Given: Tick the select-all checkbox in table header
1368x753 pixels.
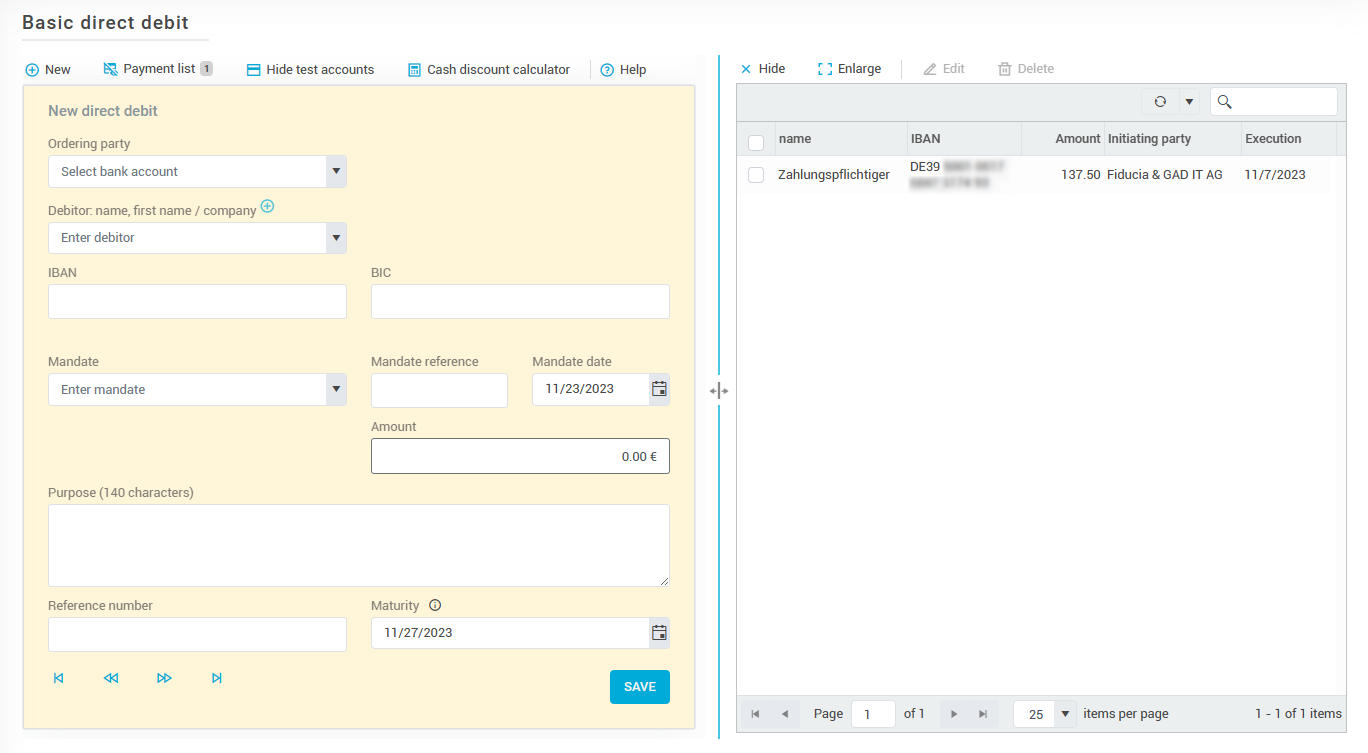Looking at the screenshot, I should [756, 142].
